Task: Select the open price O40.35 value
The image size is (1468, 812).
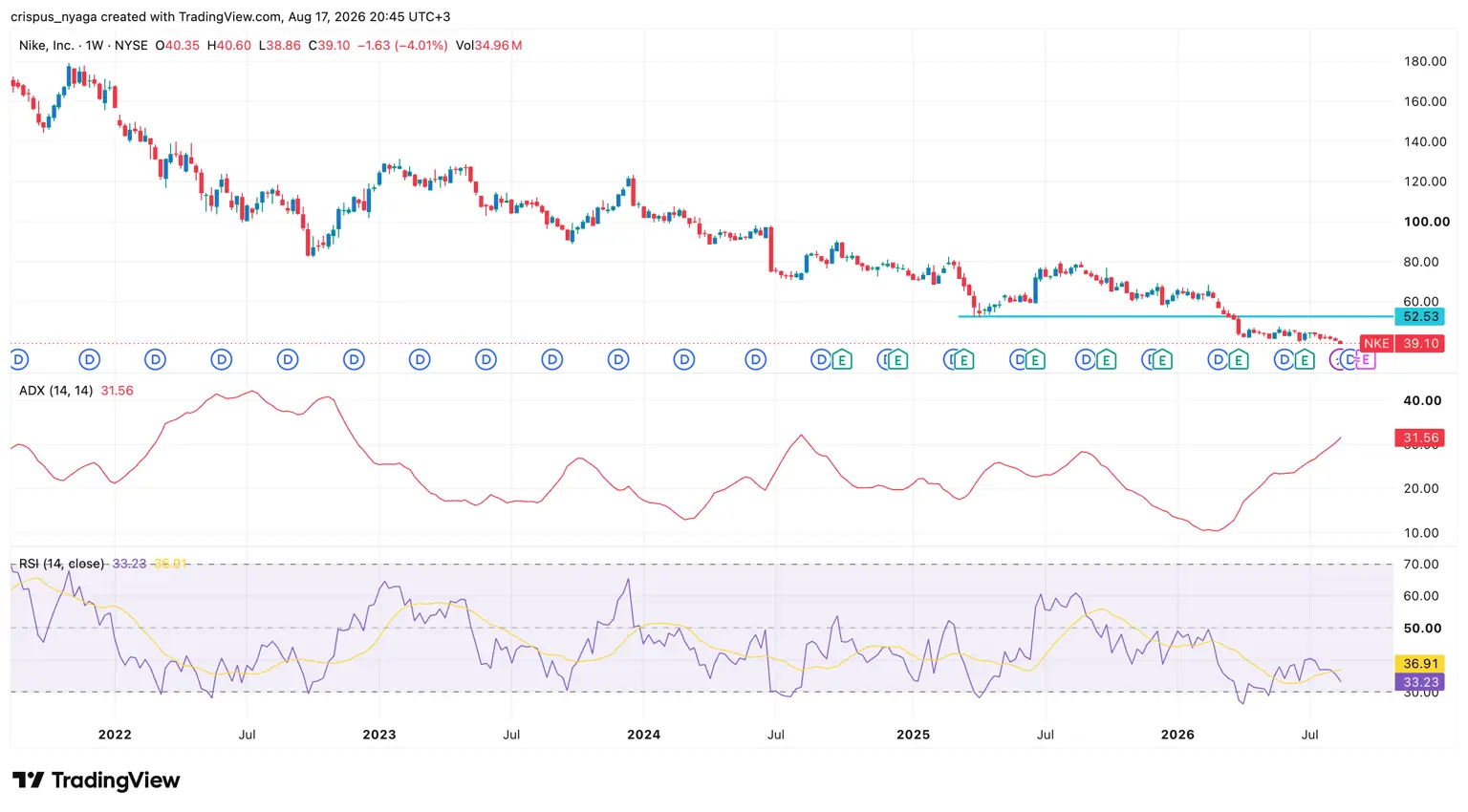Action: (x=178, y=45)
